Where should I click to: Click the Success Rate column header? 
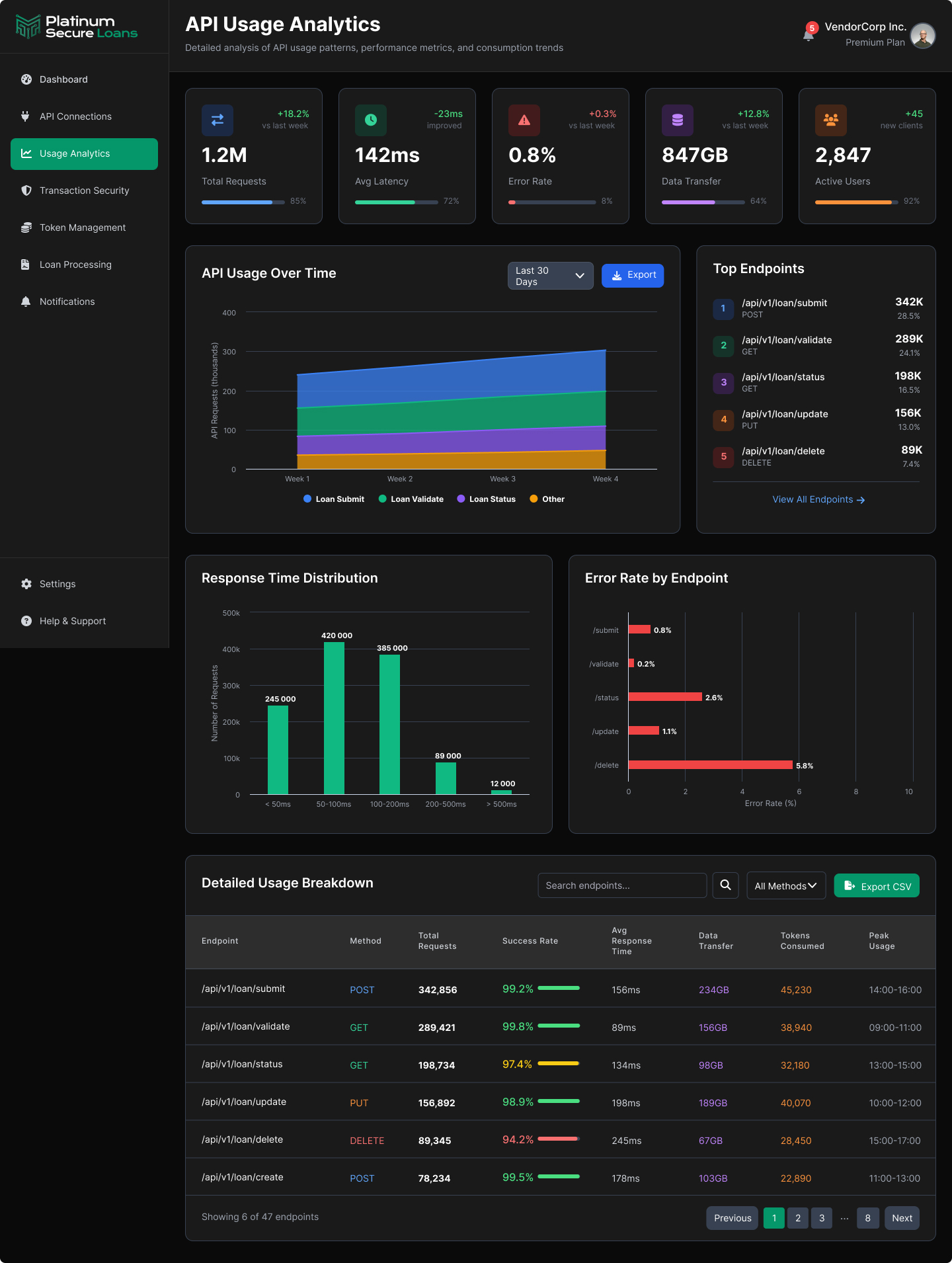[530, 941]
